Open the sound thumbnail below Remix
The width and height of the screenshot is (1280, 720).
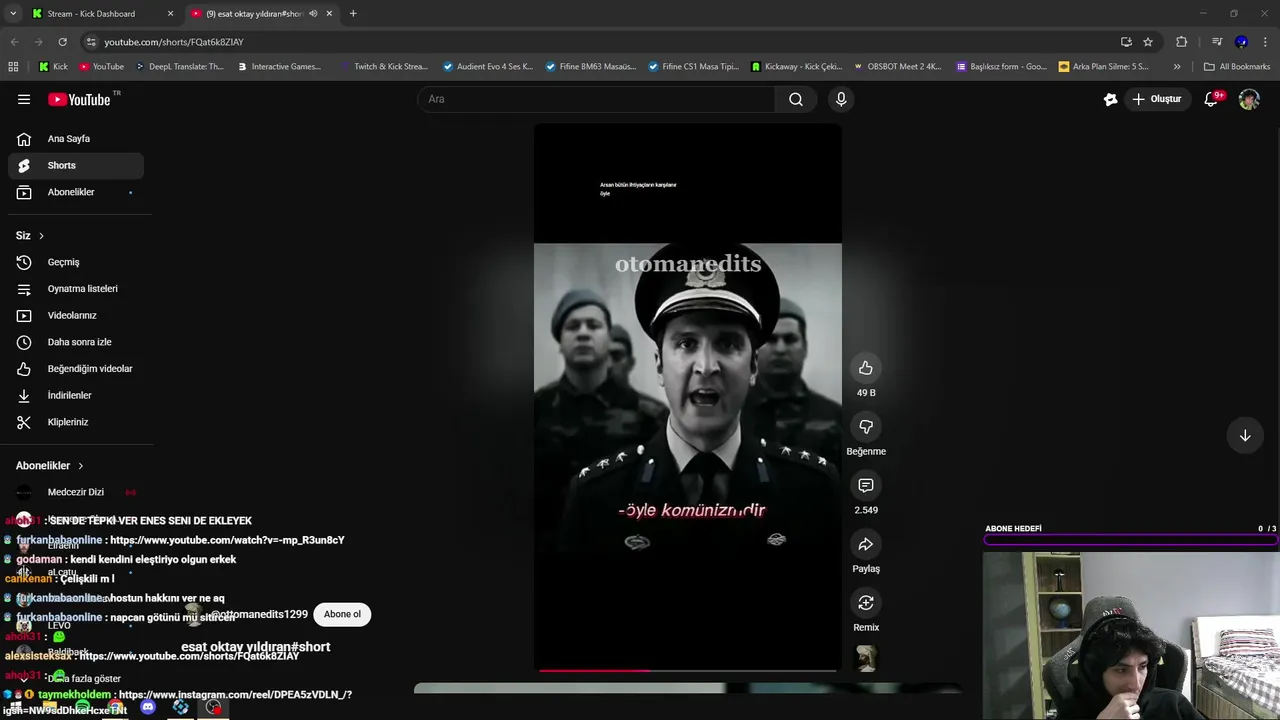pos(866,658)
